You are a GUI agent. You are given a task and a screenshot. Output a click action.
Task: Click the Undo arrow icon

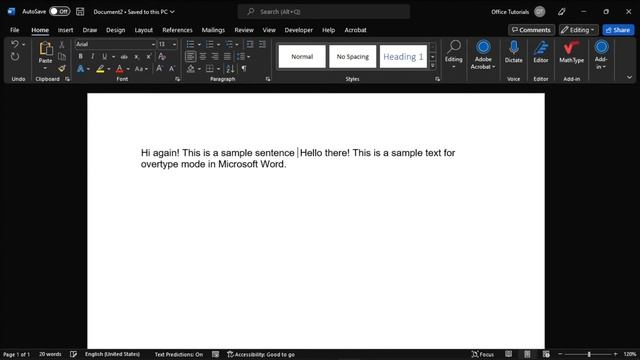pos(15,44)
